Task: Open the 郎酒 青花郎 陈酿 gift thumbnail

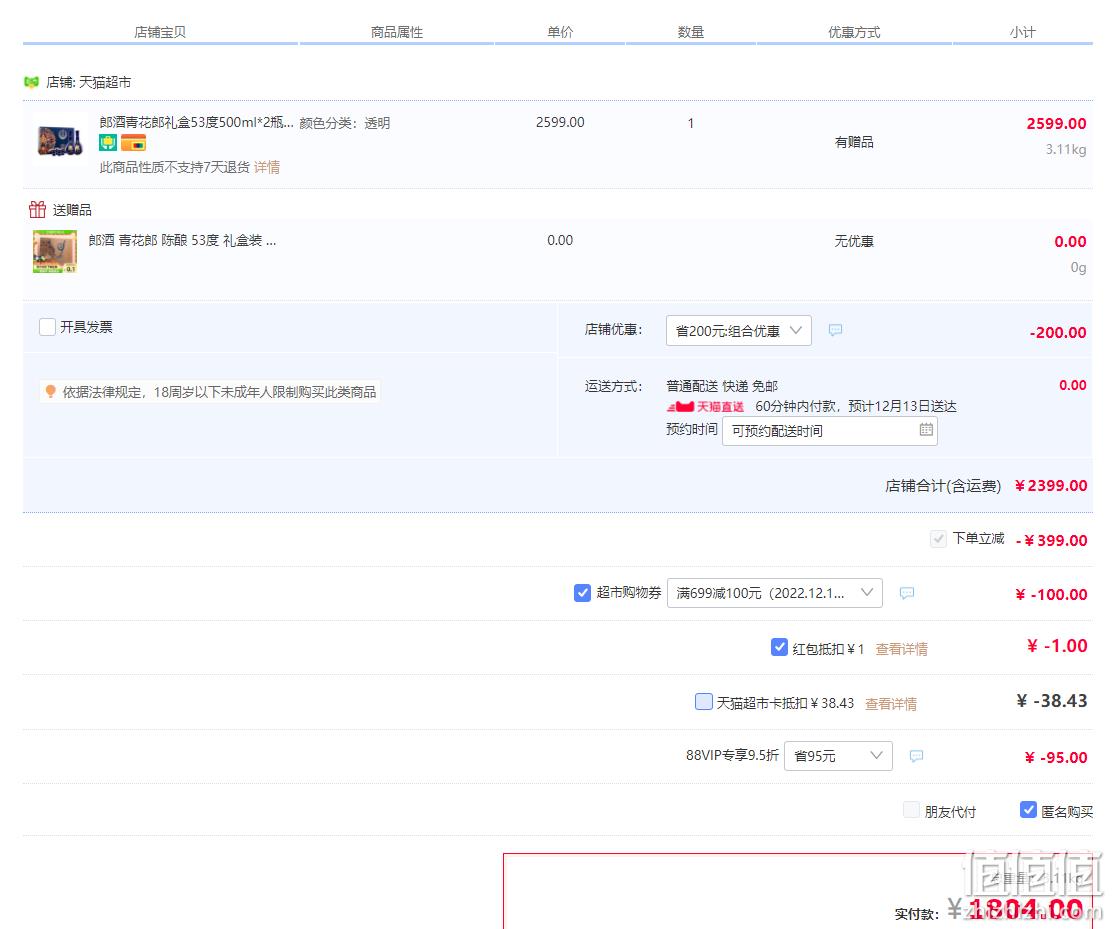Action: pyautogui.click(x=55, y=251)
